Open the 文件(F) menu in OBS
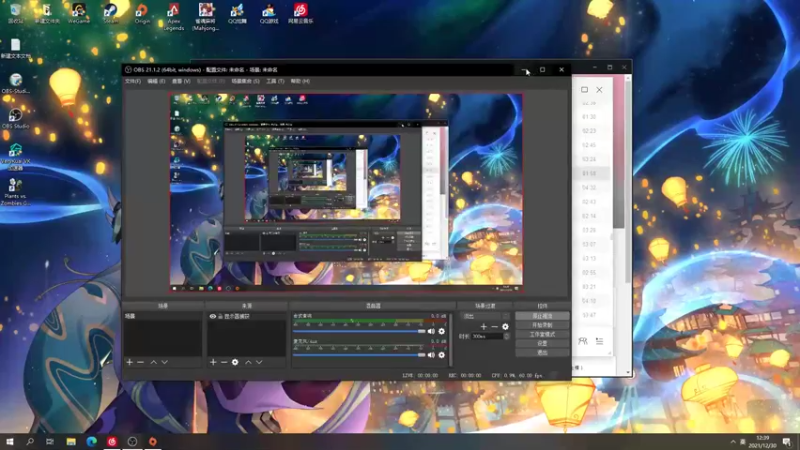 (x=133, y=81)
